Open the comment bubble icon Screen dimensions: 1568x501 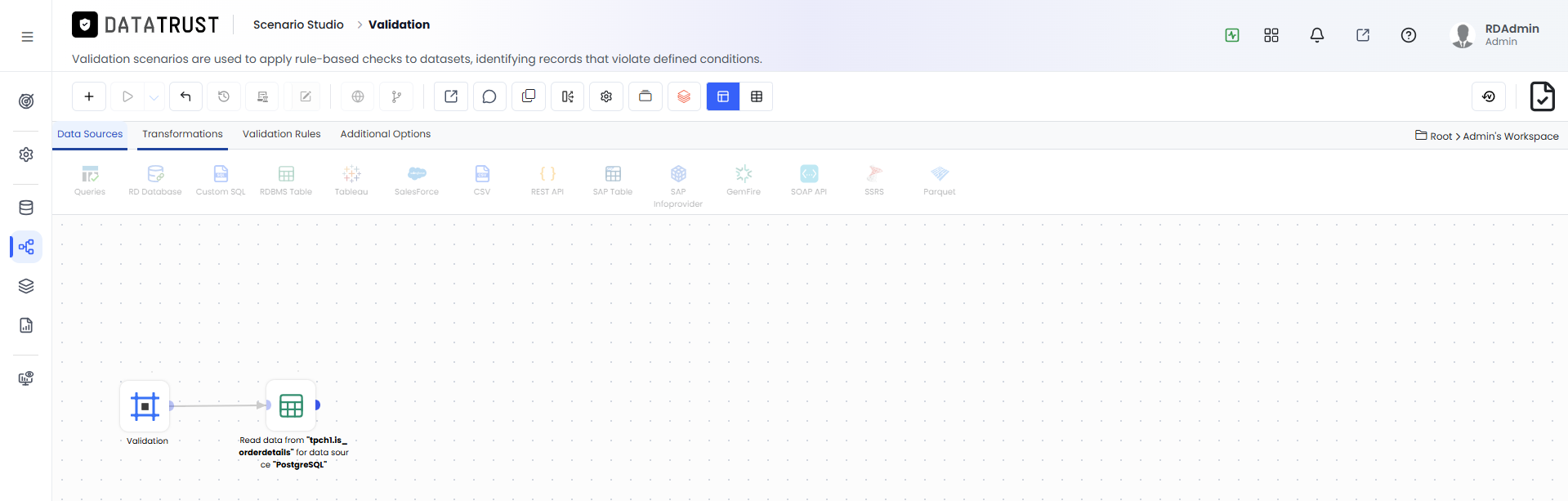pyautogui.click(x=489, y=96)
